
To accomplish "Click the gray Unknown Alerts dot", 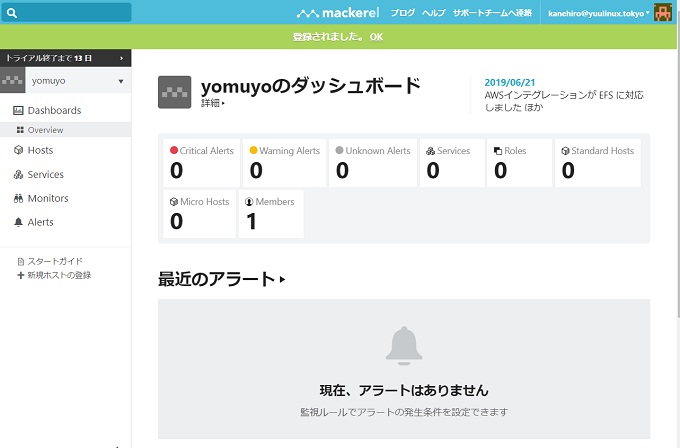I will [339, 150].
